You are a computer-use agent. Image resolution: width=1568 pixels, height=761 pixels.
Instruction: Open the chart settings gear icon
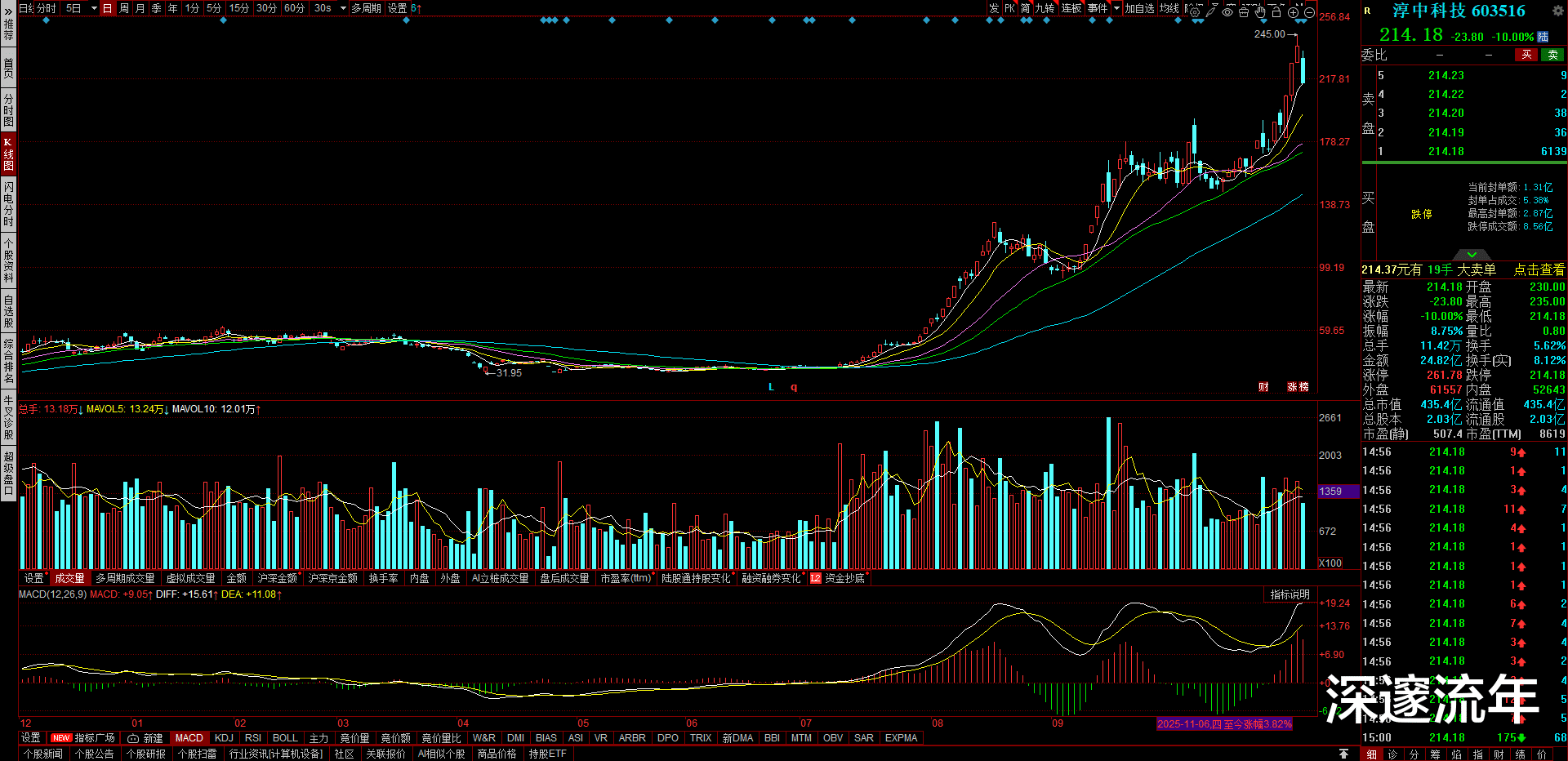pos(1195,11)
